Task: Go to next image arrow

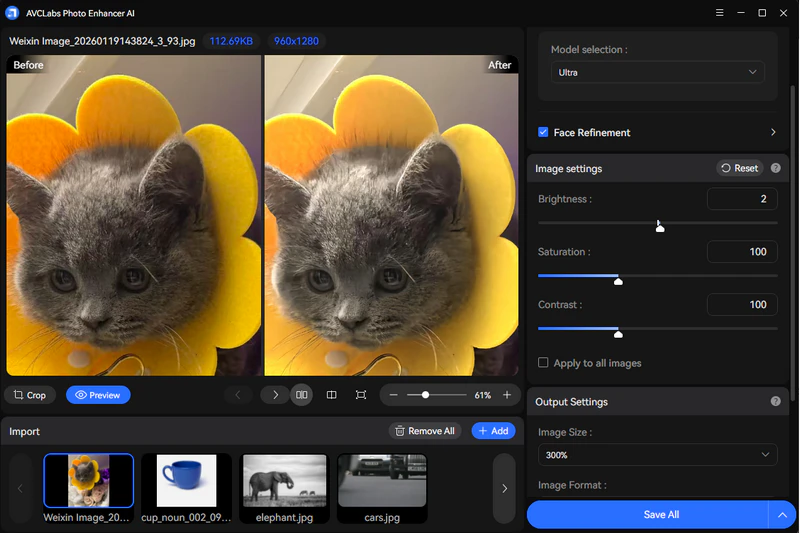Action: 276,395
